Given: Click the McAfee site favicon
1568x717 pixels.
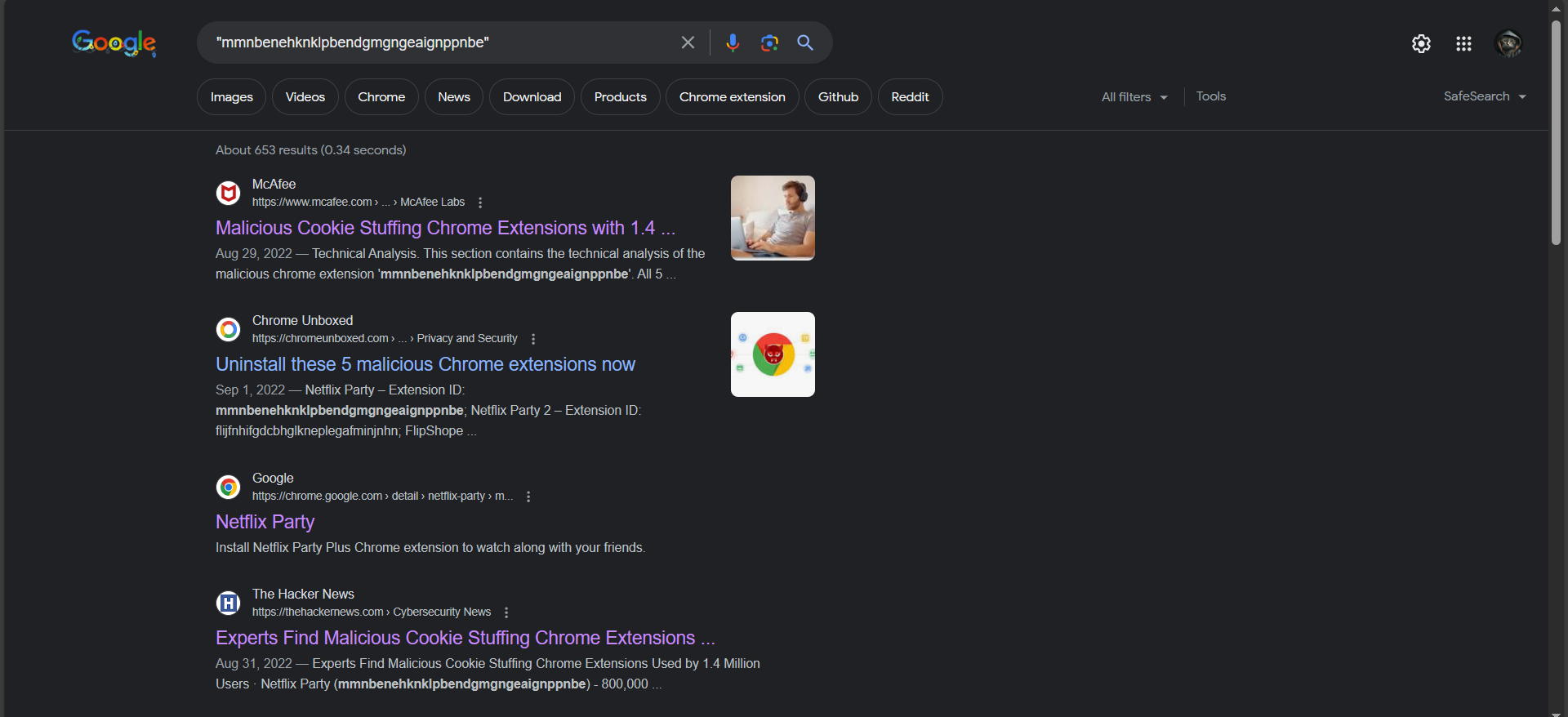Looking at the screenshot, I should coord(228,194).
